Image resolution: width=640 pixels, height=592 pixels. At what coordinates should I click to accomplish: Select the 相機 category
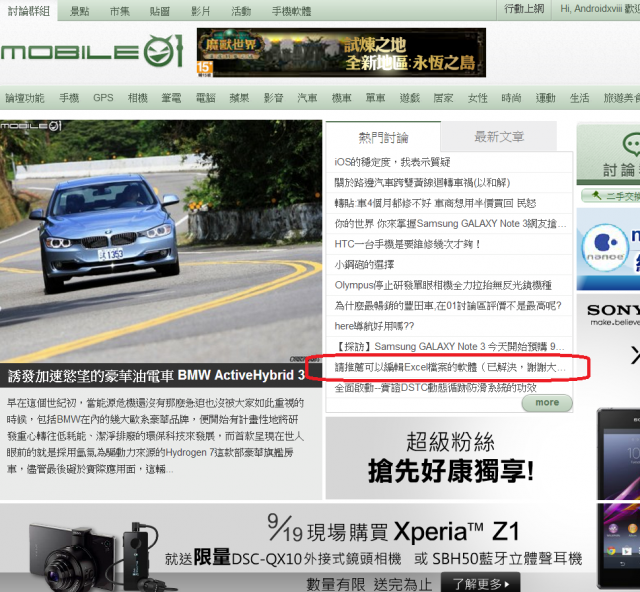coord(138,98)
